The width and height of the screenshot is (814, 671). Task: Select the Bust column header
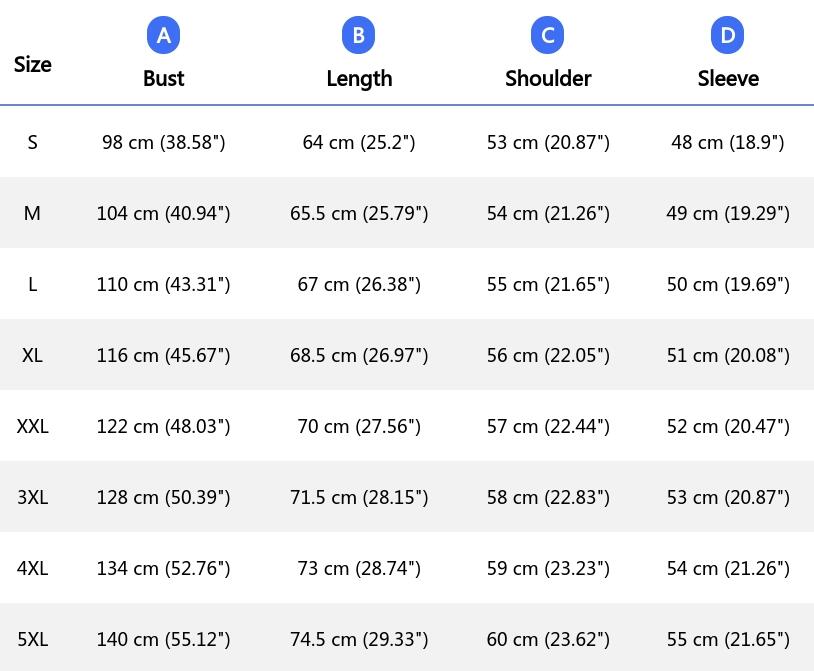point(164,78)
